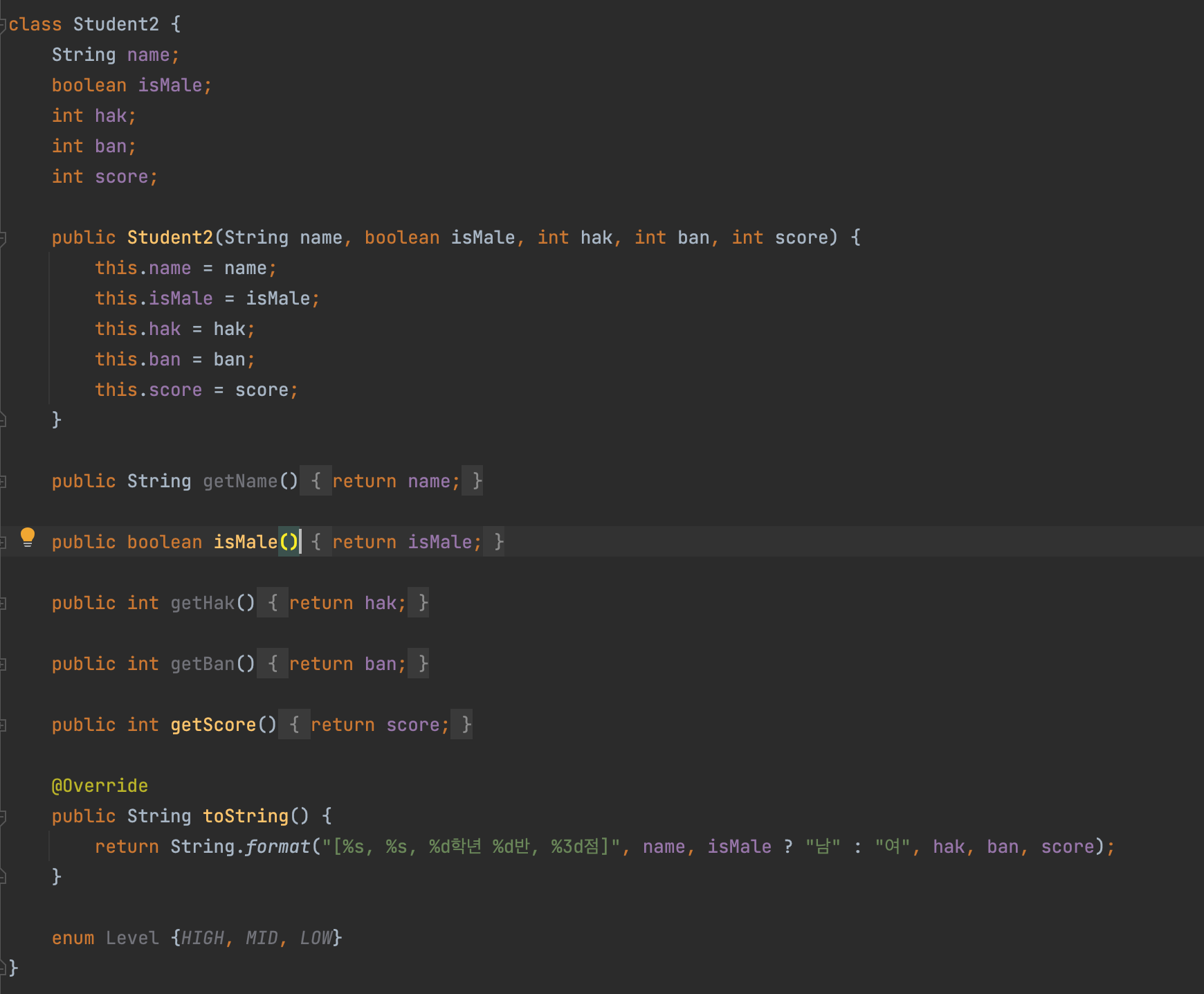Click the 'return hak;' folded statement
The width and height of the screenshot is (1204, 994).
[347, 603]
